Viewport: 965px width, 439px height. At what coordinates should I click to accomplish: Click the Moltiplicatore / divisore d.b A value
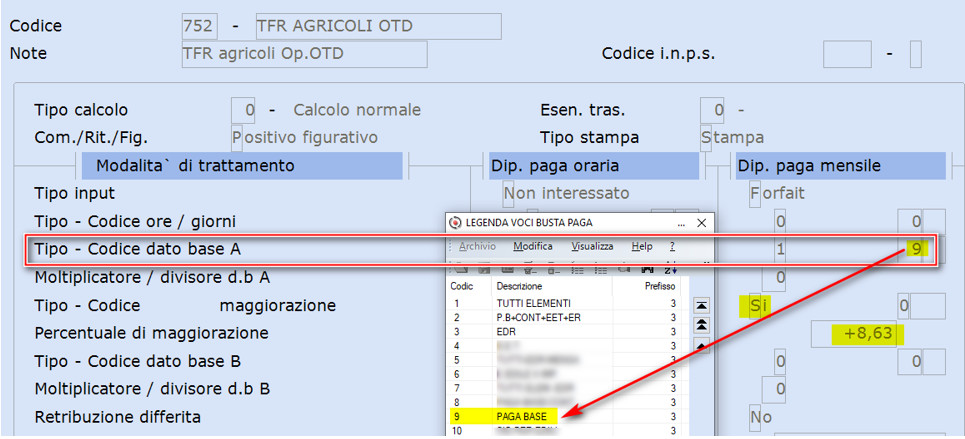click(x=774, y=278)
